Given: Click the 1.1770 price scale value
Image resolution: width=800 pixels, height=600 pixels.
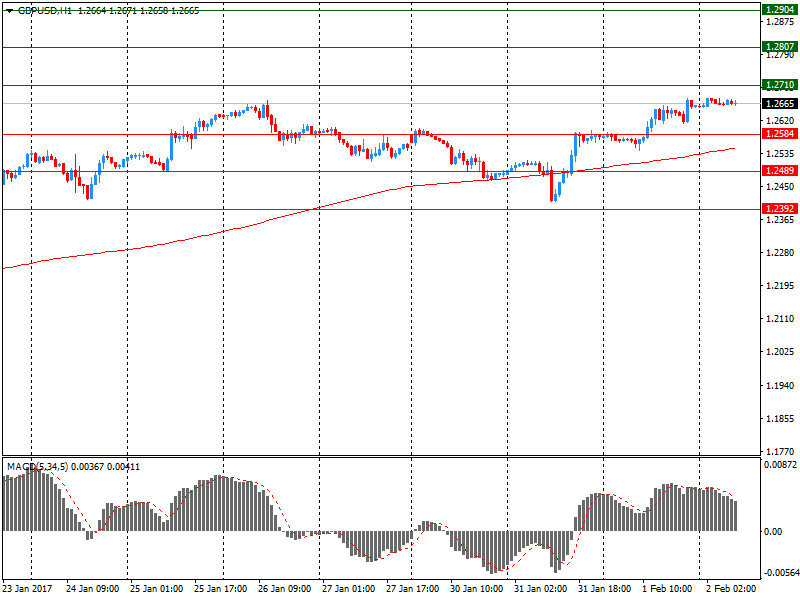Looking at the screenshot, I should [780, 452].
